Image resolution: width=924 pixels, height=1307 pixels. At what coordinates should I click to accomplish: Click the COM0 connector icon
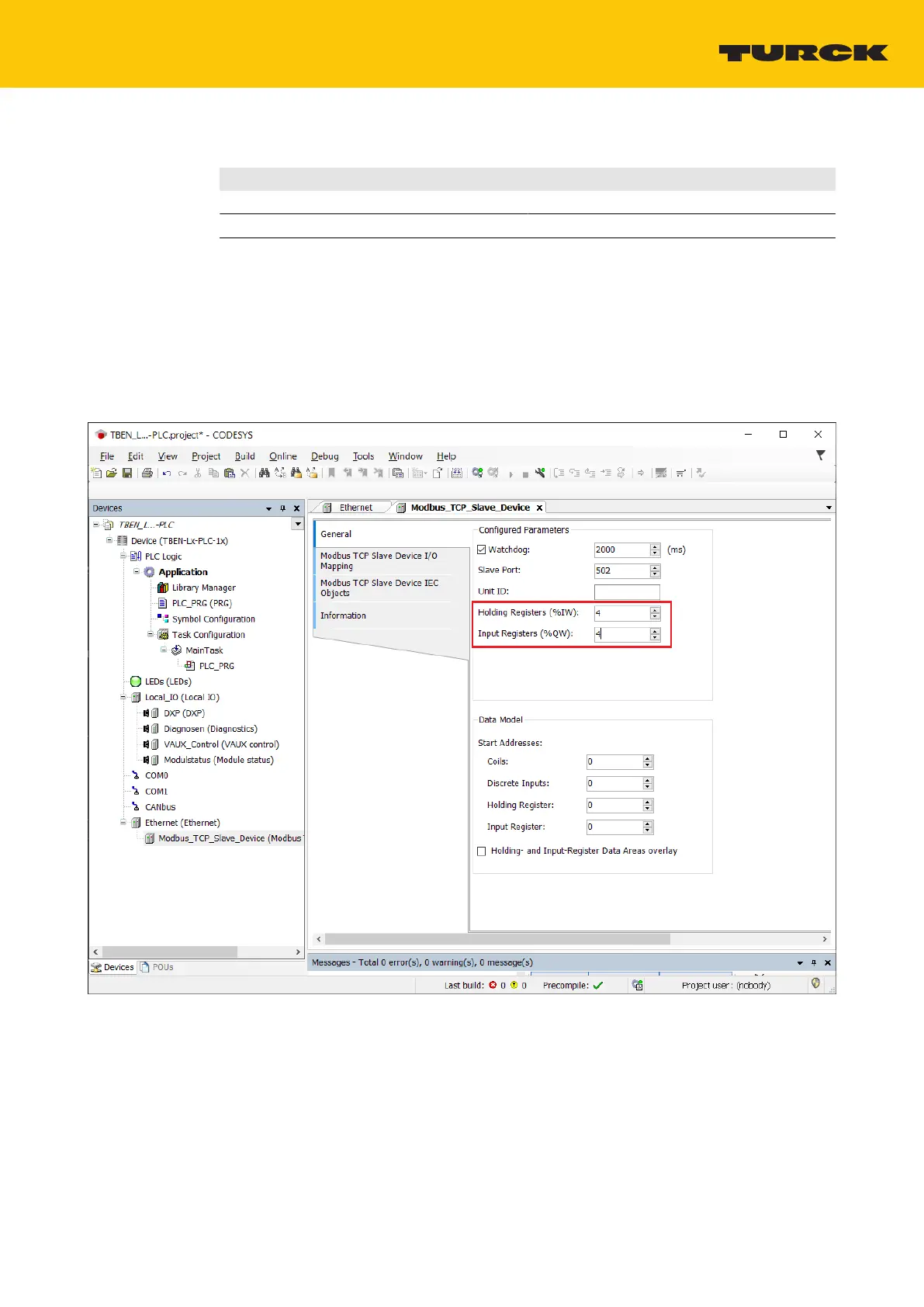[136, 775]
